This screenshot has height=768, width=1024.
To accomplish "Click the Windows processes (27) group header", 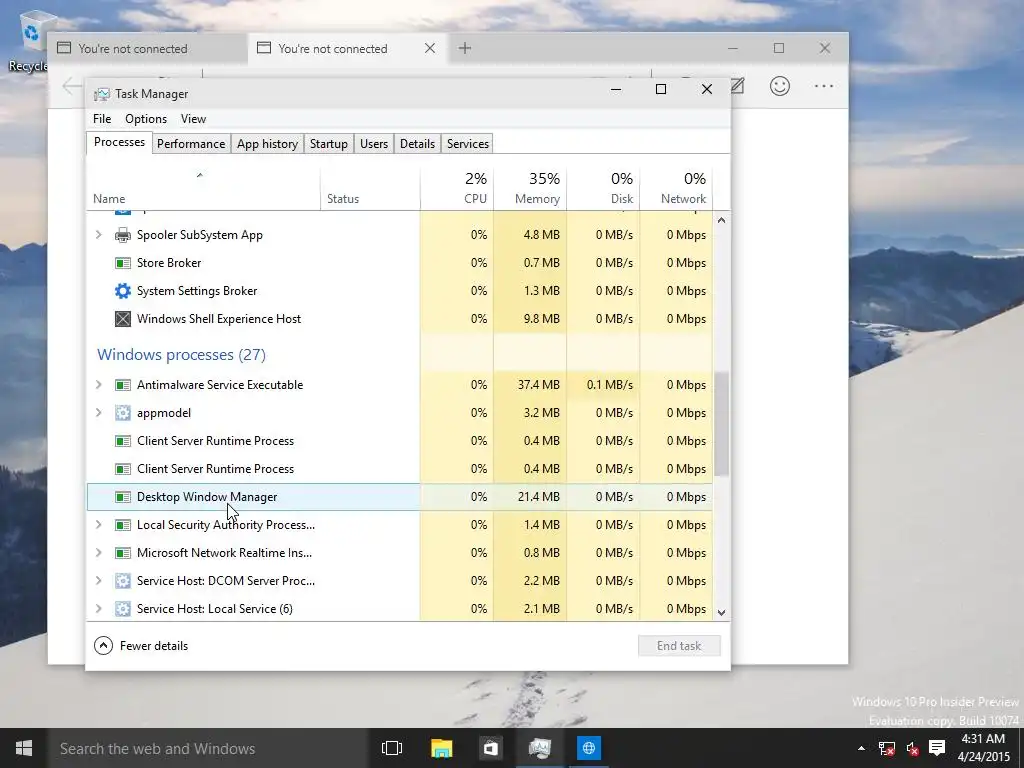I will click(x=182, y=355).
